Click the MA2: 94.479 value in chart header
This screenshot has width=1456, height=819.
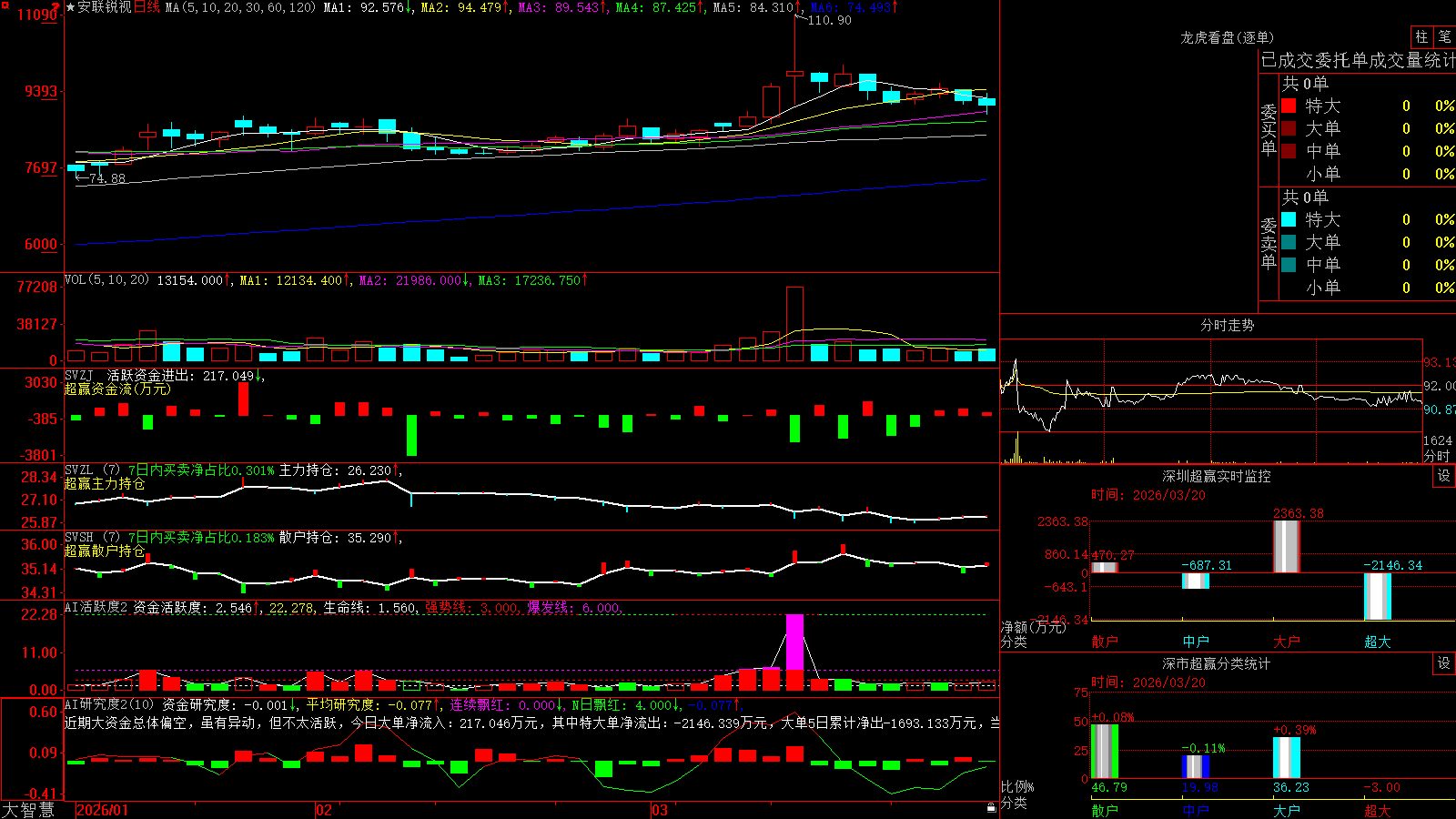pyautogui.click(x=460, y=7)
